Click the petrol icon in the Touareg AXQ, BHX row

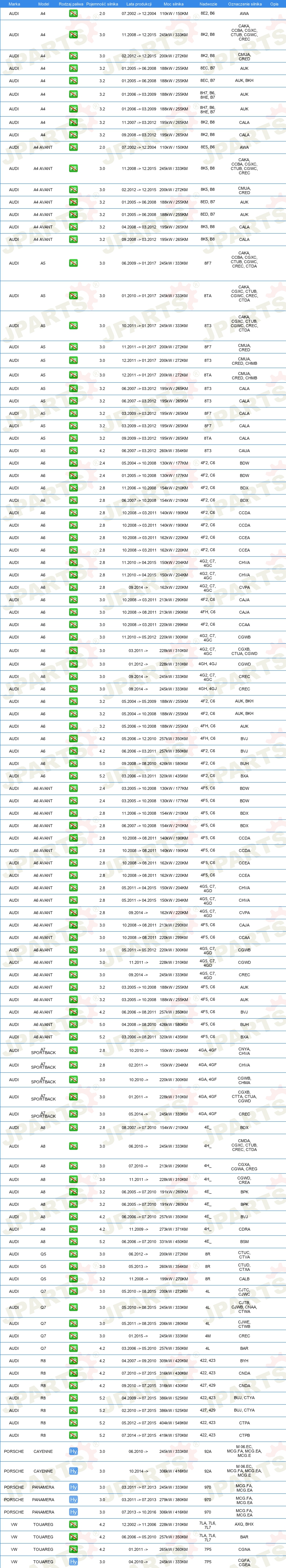[73, 1525]
